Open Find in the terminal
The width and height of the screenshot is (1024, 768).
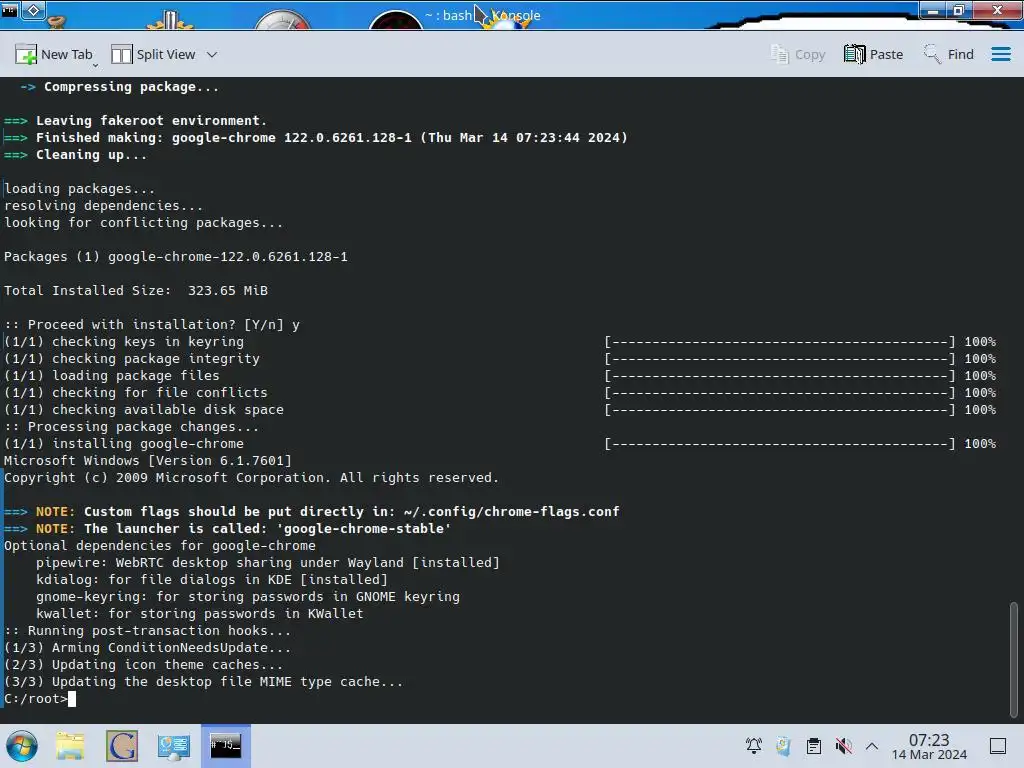pos(948,55)
